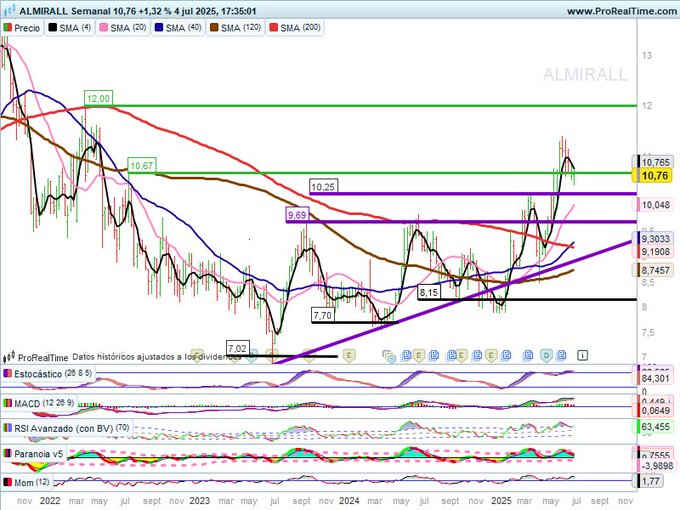
Task: Click the pink 10,048 axis value tag
Action: tap(655, 205)
